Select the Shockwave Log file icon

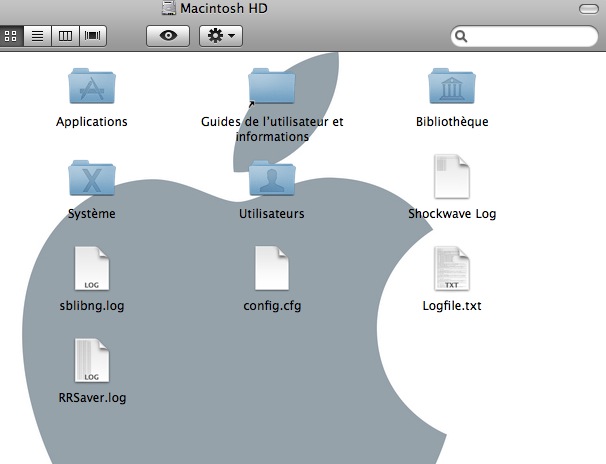(452, 177)
